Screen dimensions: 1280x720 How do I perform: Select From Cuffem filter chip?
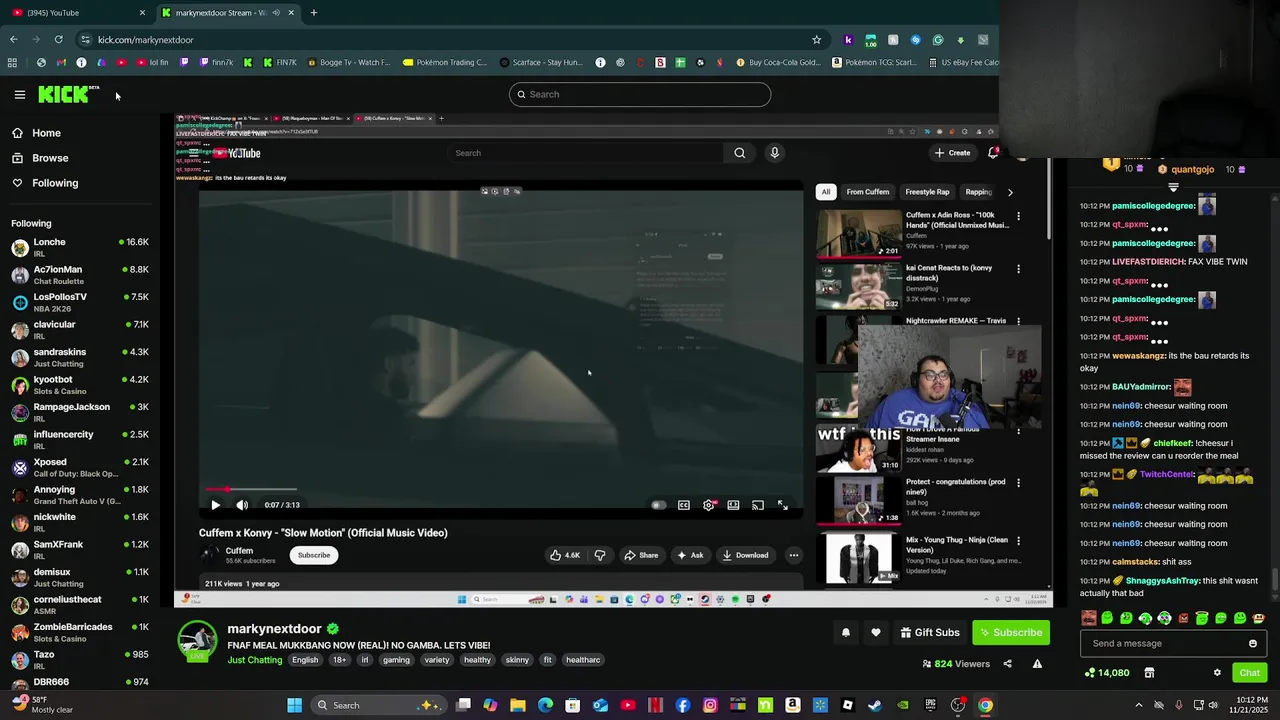(x=867, y=192)
